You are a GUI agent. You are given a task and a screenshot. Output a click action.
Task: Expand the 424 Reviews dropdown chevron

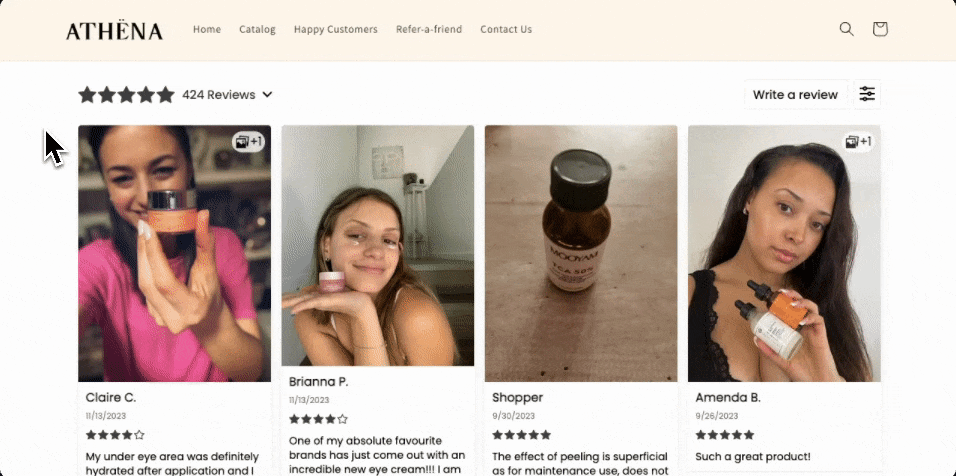click(268, 95)
